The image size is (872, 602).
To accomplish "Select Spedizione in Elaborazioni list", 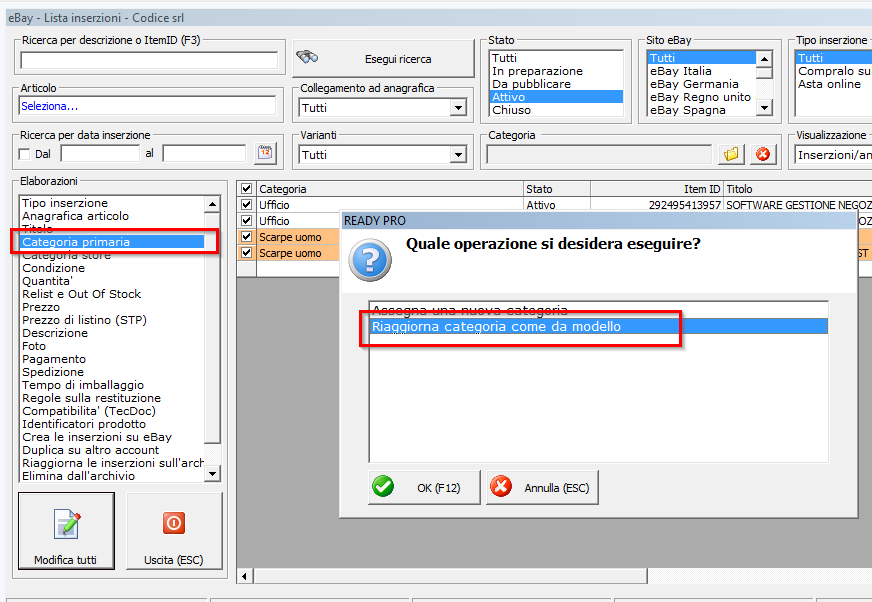I will 112,372.
